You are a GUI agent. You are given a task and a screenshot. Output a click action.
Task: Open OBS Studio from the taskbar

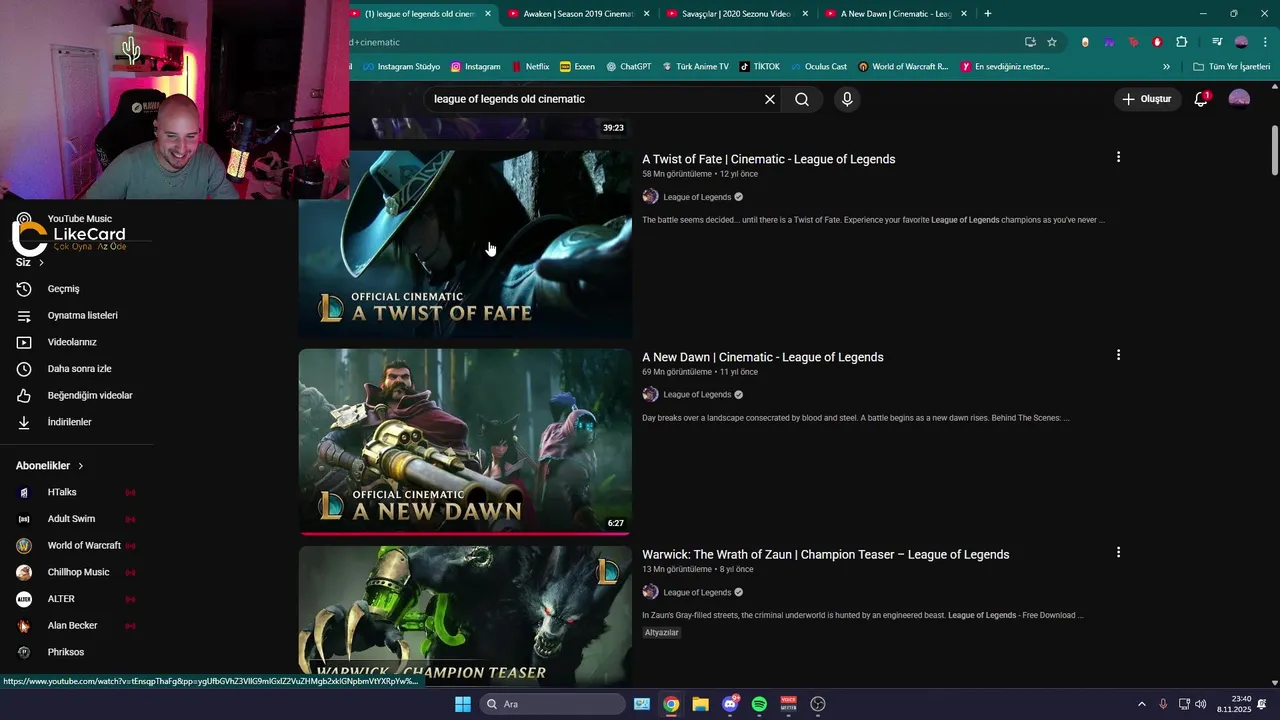point(818,704)
